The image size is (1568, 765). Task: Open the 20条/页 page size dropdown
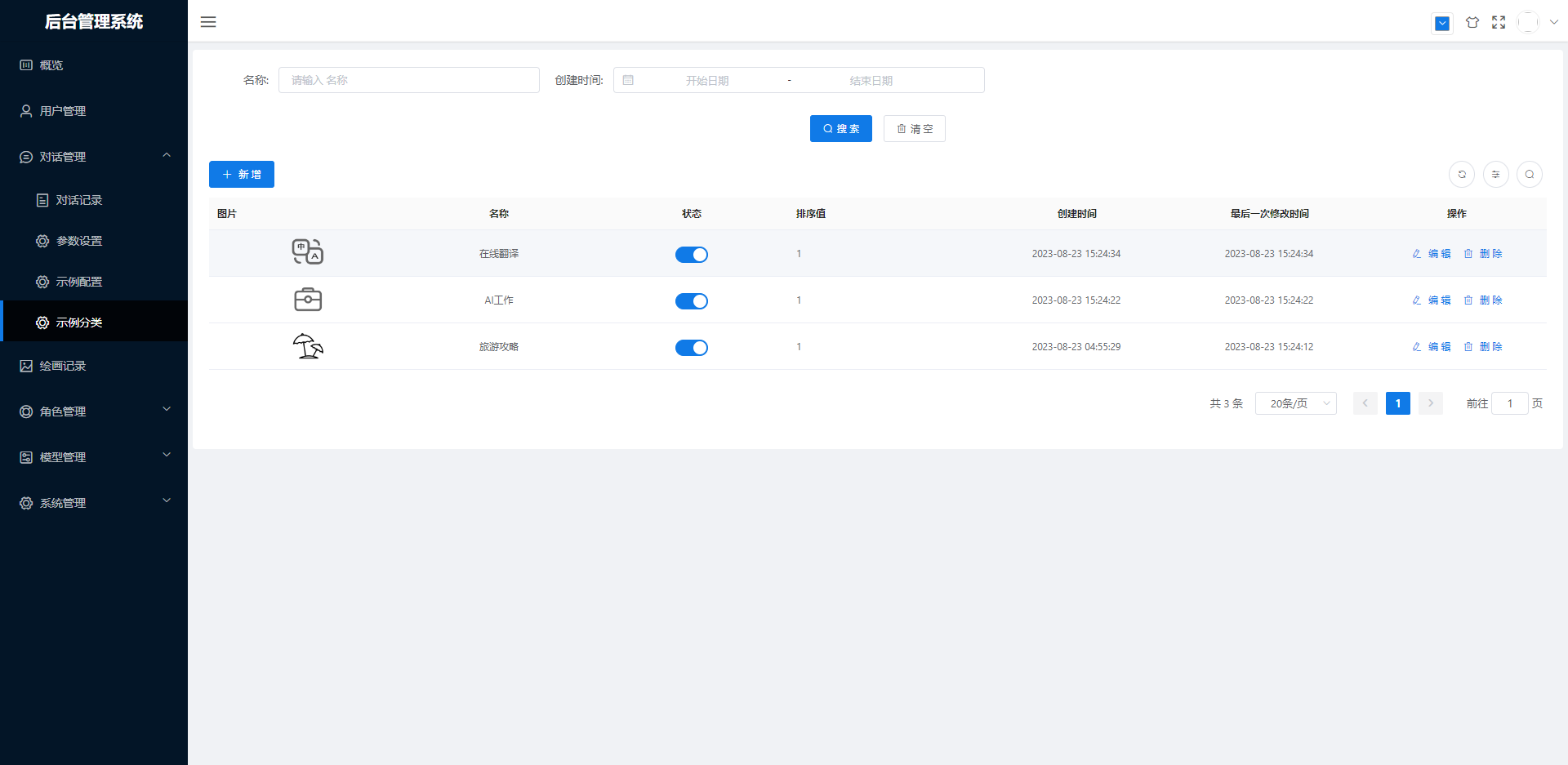pos(1295,403)
